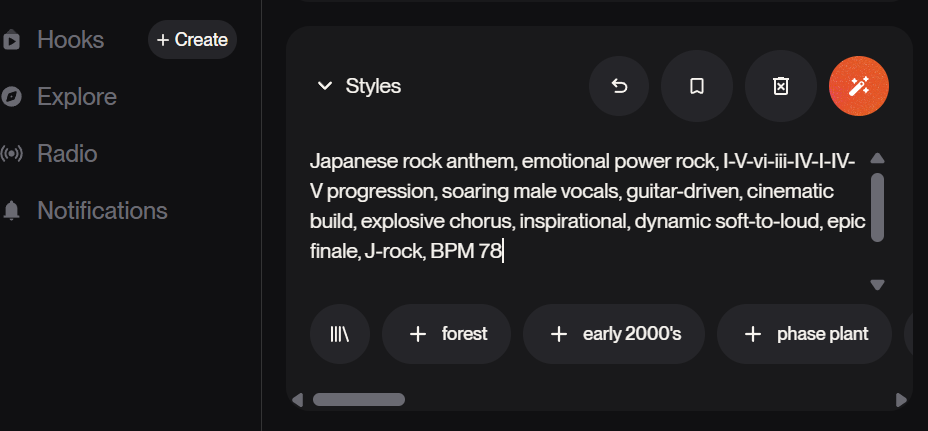The image size is (928, 431).
Task: Collapse the Styles section chevron
Action: point(324,86)
